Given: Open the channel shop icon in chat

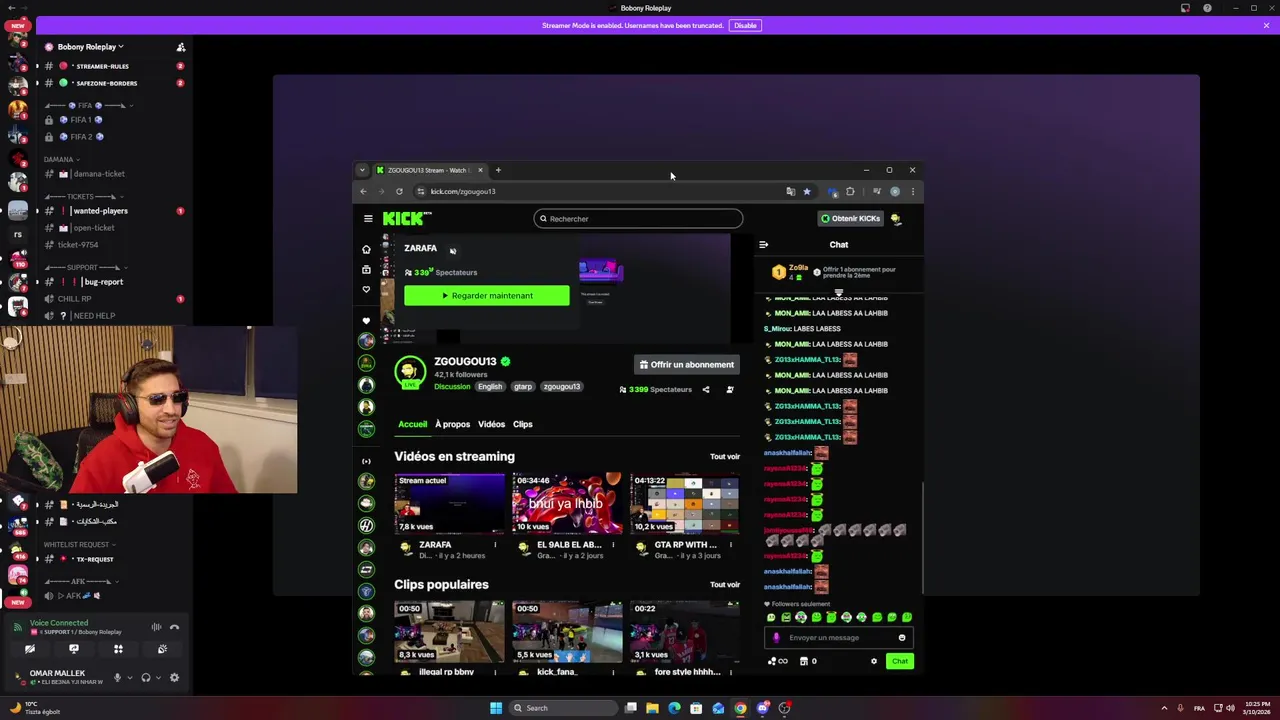Looking at the screenshot, I should (804, 661).
